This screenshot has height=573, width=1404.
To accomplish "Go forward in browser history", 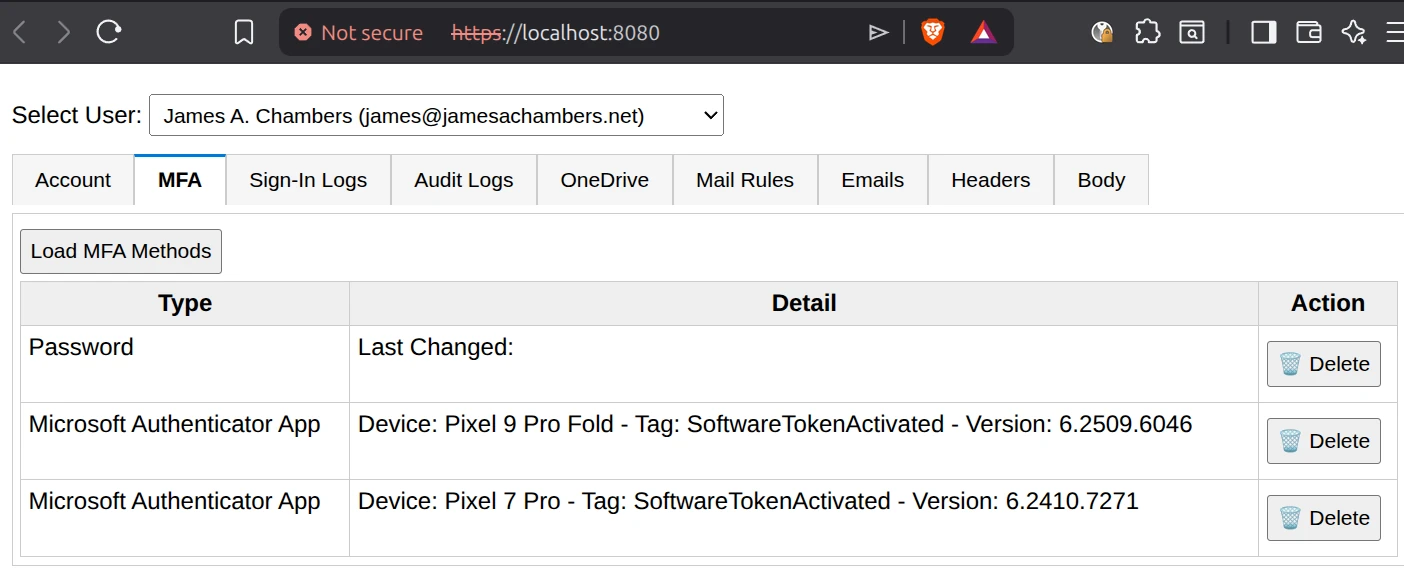I will click(x=64, y=33).
